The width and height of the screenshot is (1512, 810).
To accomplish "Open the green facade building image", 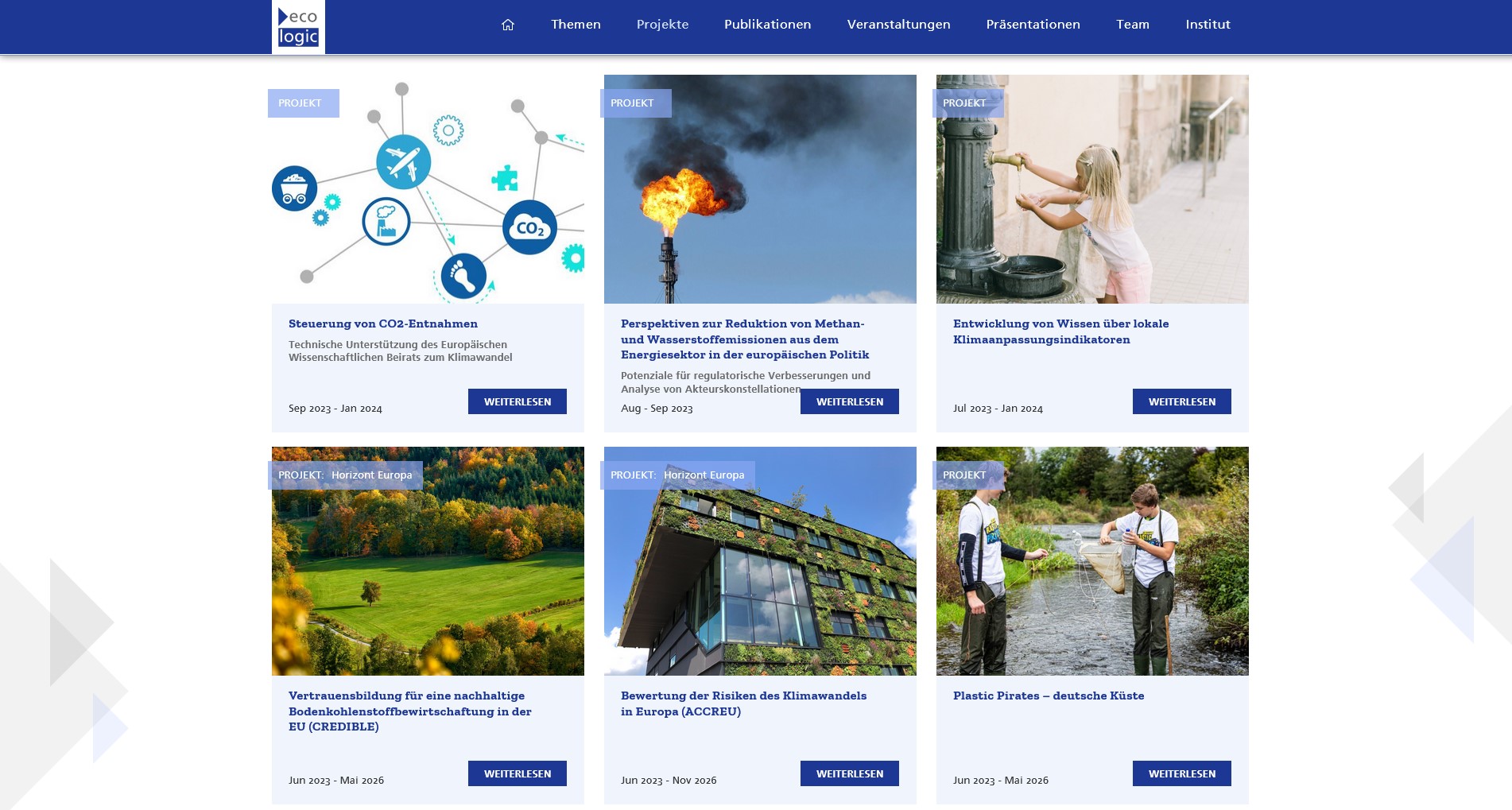I will point(760,561).
